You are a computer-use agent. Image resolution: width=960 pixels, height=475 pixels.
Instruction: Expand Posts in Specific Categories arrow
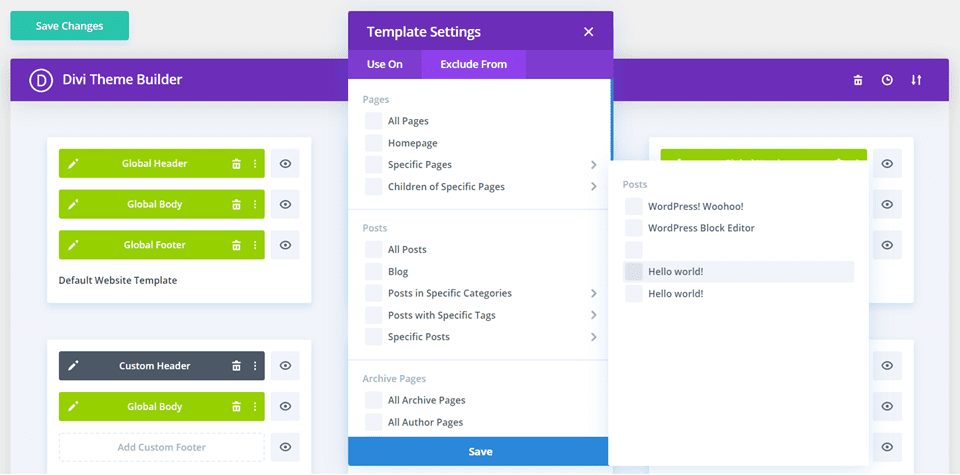593,293
